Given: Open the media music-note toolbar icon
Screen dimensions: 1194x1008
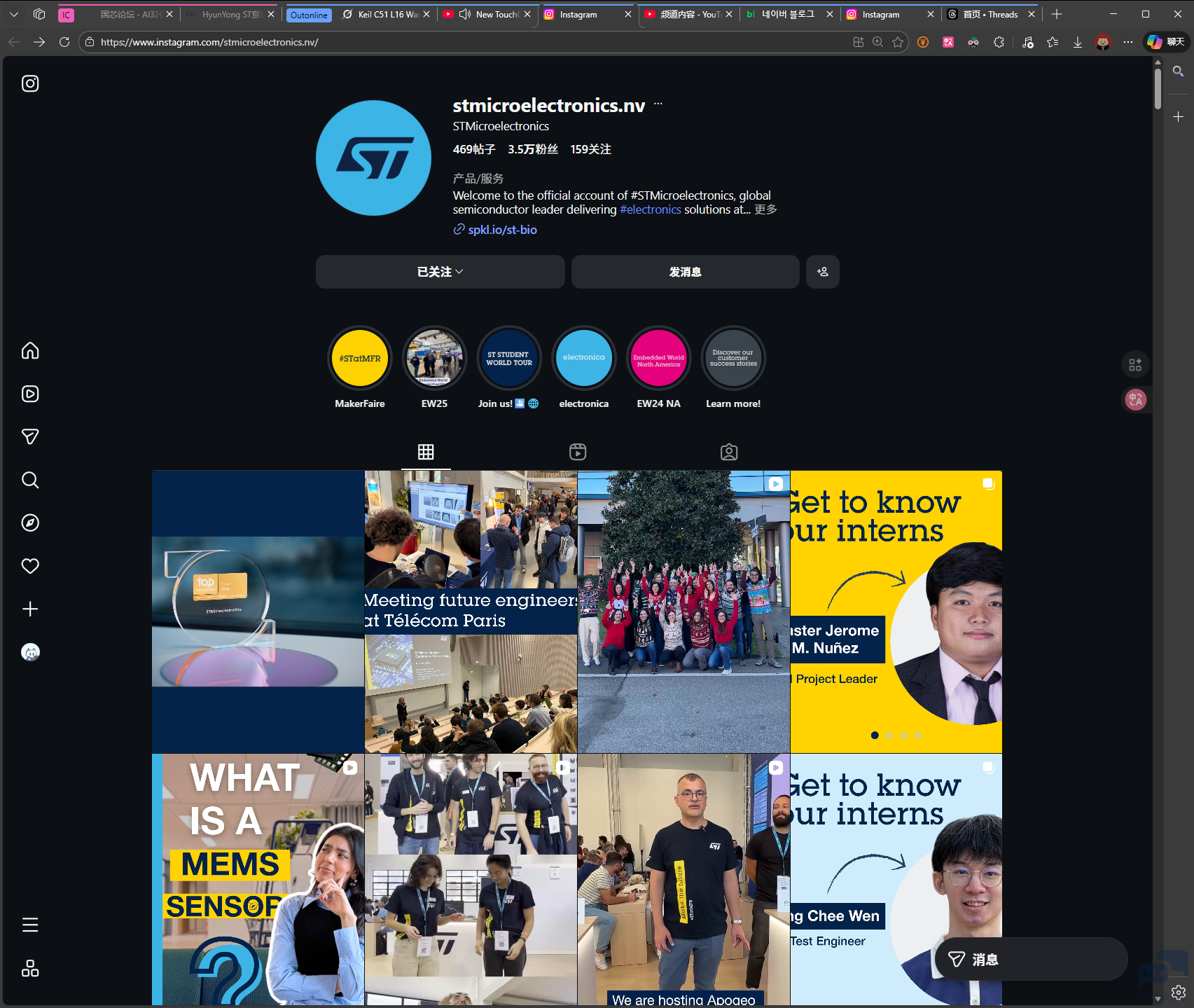Looking at the screenshot, I should click(1027, 42).
